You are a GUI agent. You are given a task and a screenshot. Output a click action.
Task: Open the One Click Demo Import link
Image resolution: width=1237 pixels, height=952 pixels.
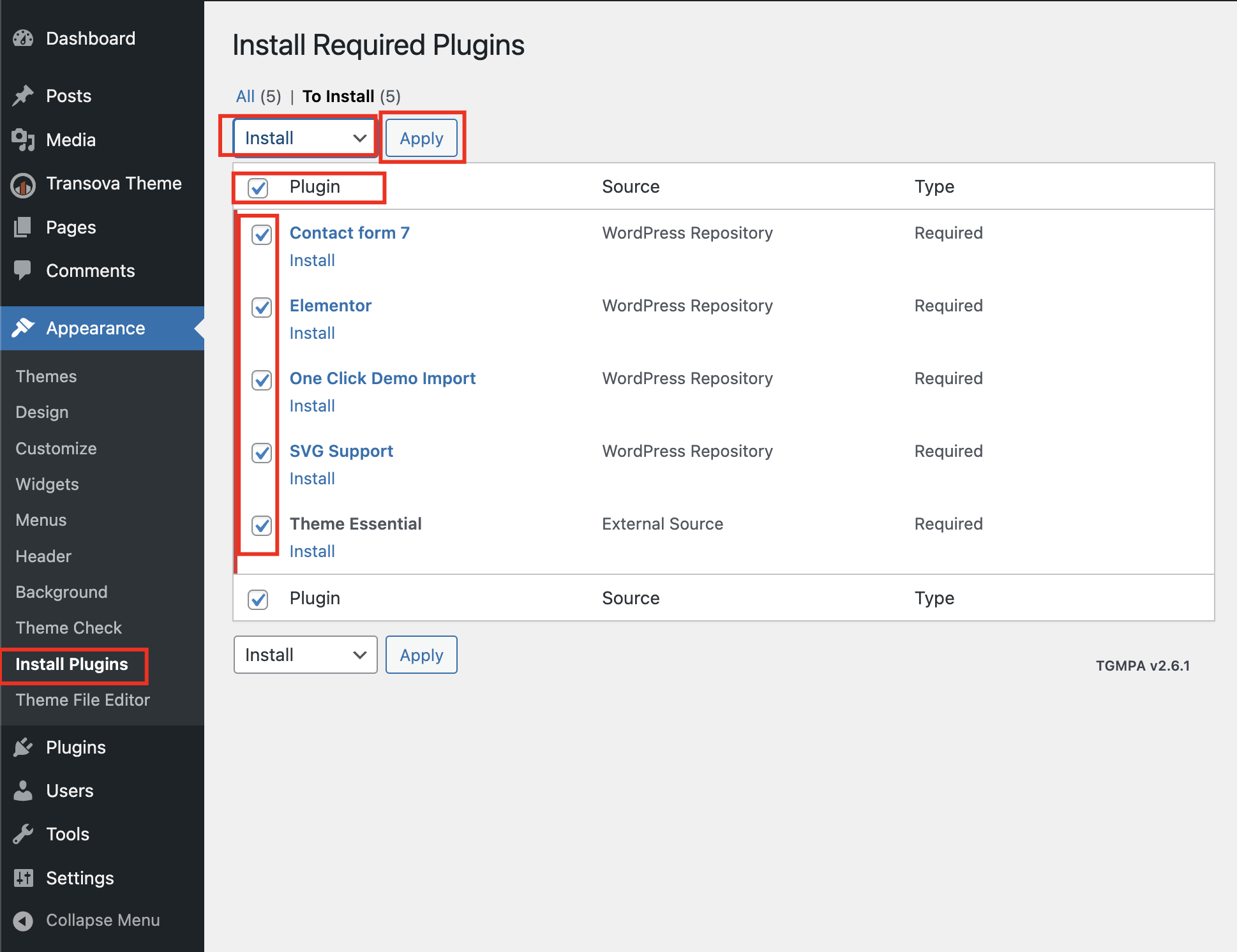382,378
